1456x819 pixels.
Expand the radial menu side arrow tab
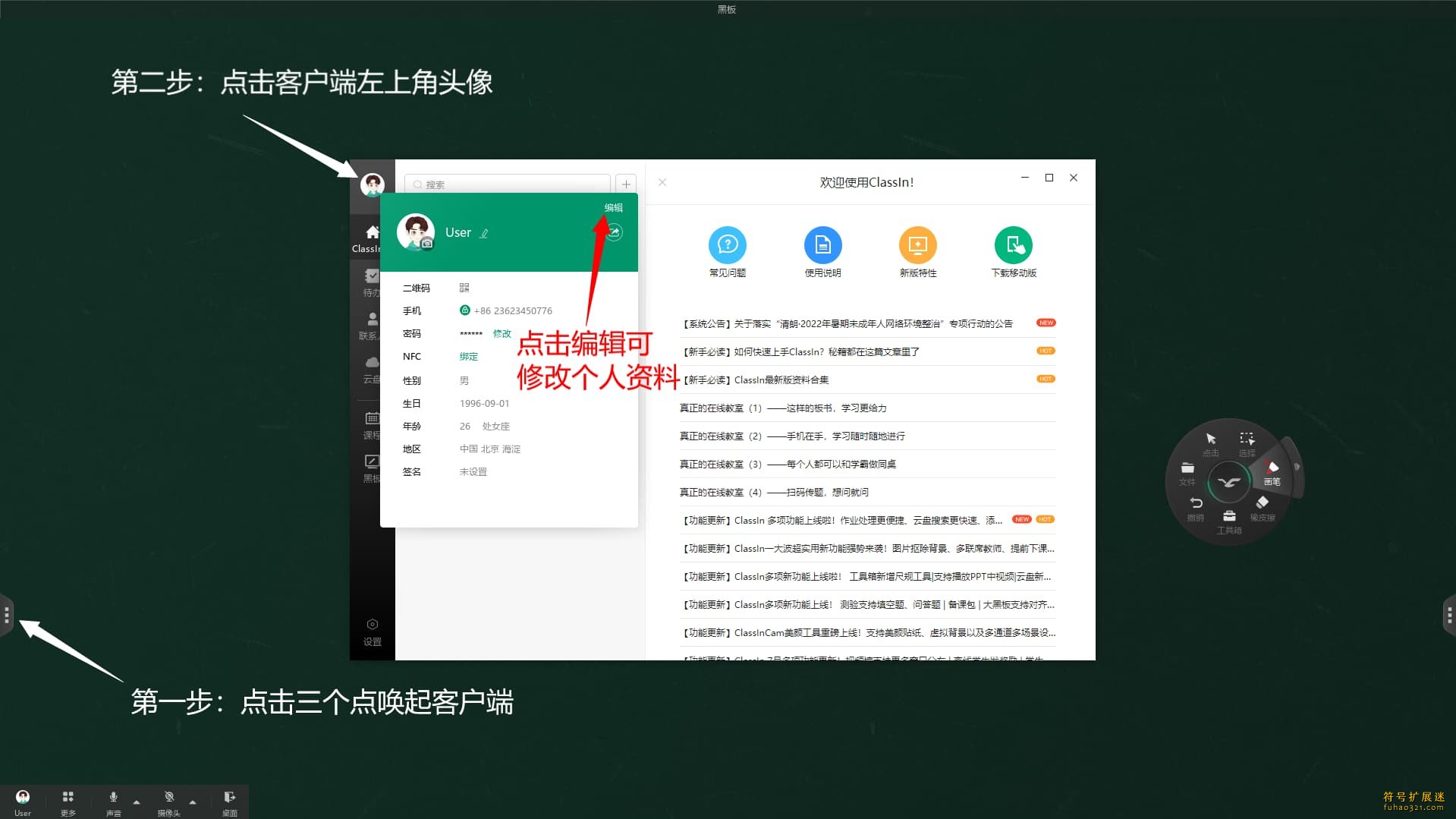click(1297, 467)
